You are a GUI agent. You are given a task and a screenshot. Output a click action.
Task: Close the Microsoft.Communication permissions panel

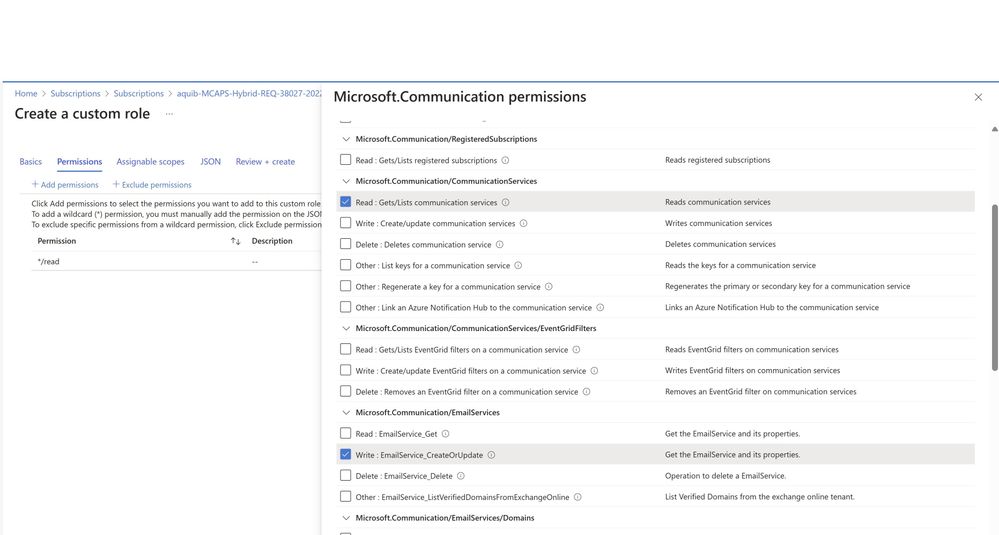(978, 97)
